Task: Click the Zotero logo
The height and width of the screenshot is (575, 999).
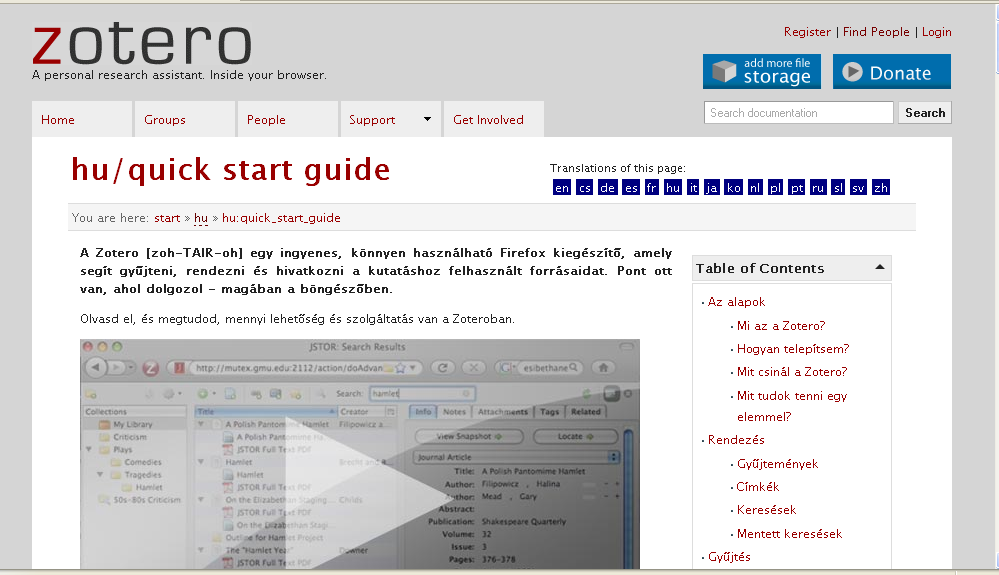Action: [142, 43]
